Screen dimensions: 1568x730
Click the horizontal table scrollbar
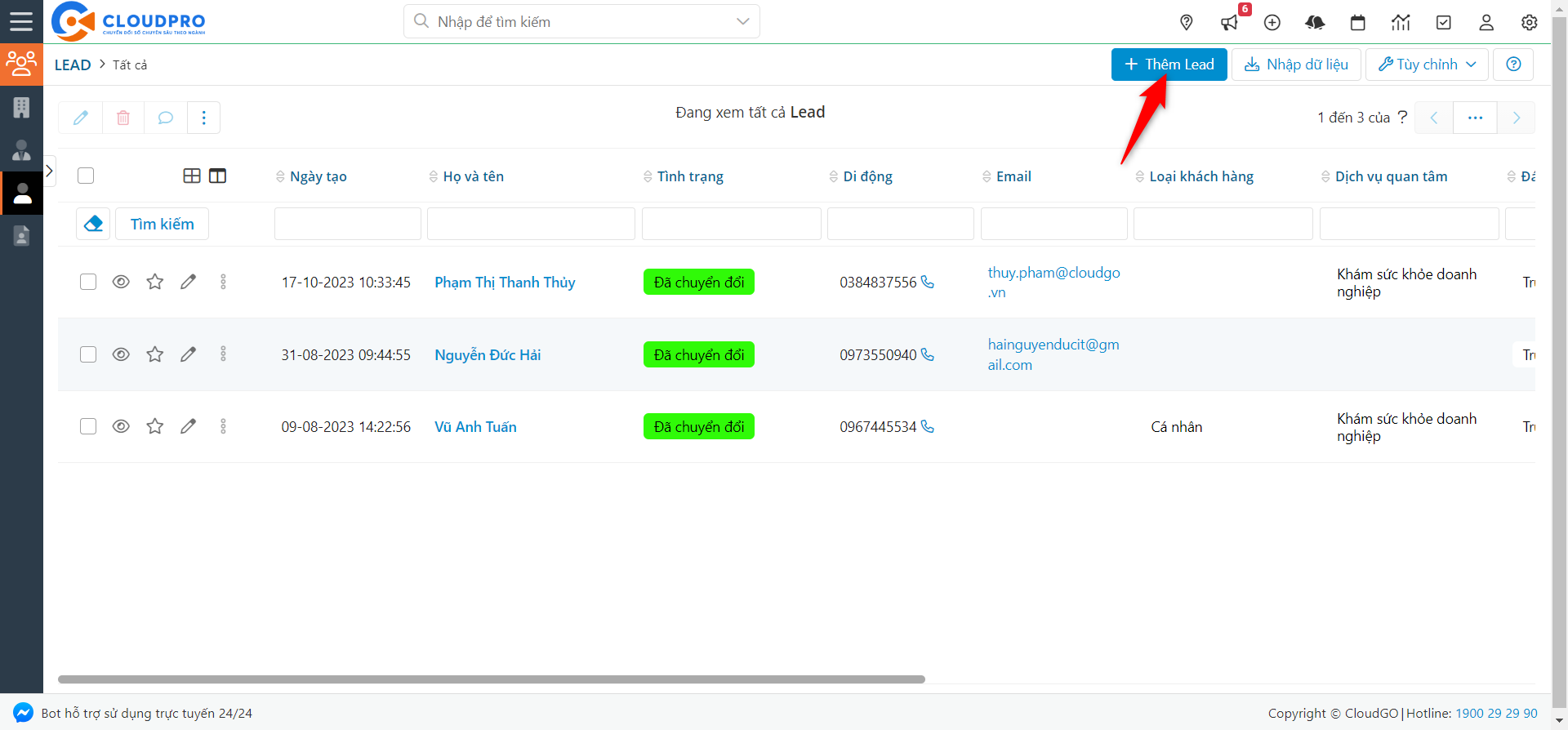point(491,679)
